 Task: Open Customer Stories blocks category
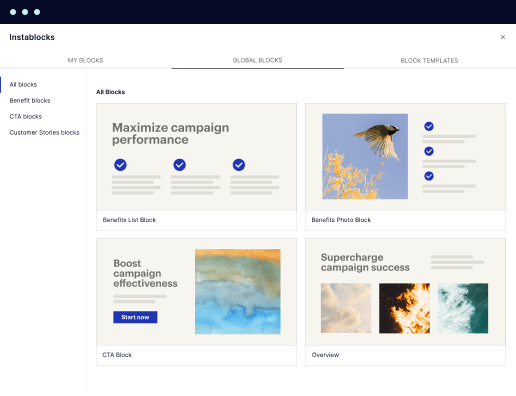pyautogui.click(x=44, y=133)
